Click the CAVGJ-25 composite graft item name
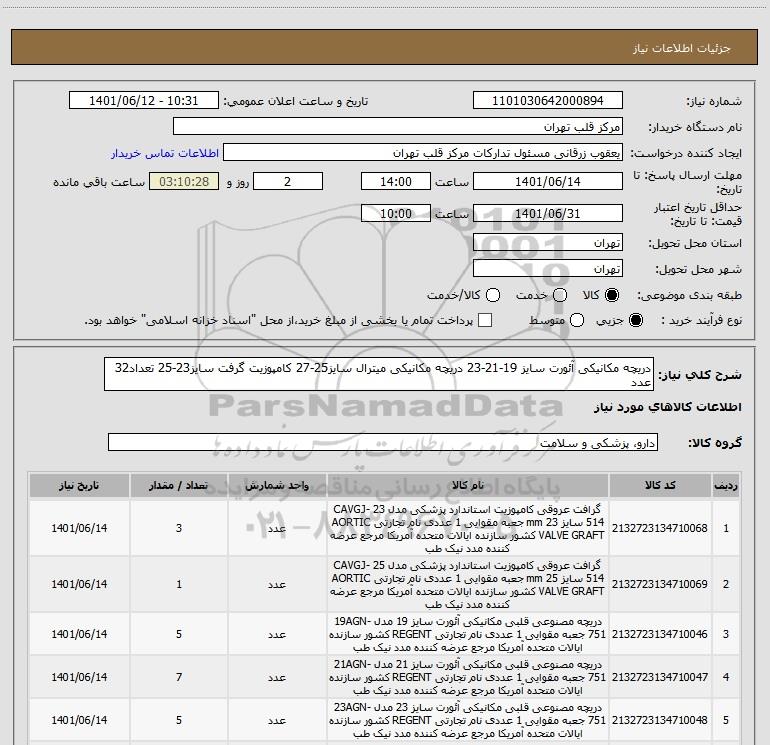This screenshot has height=745, width=770. 467,584
